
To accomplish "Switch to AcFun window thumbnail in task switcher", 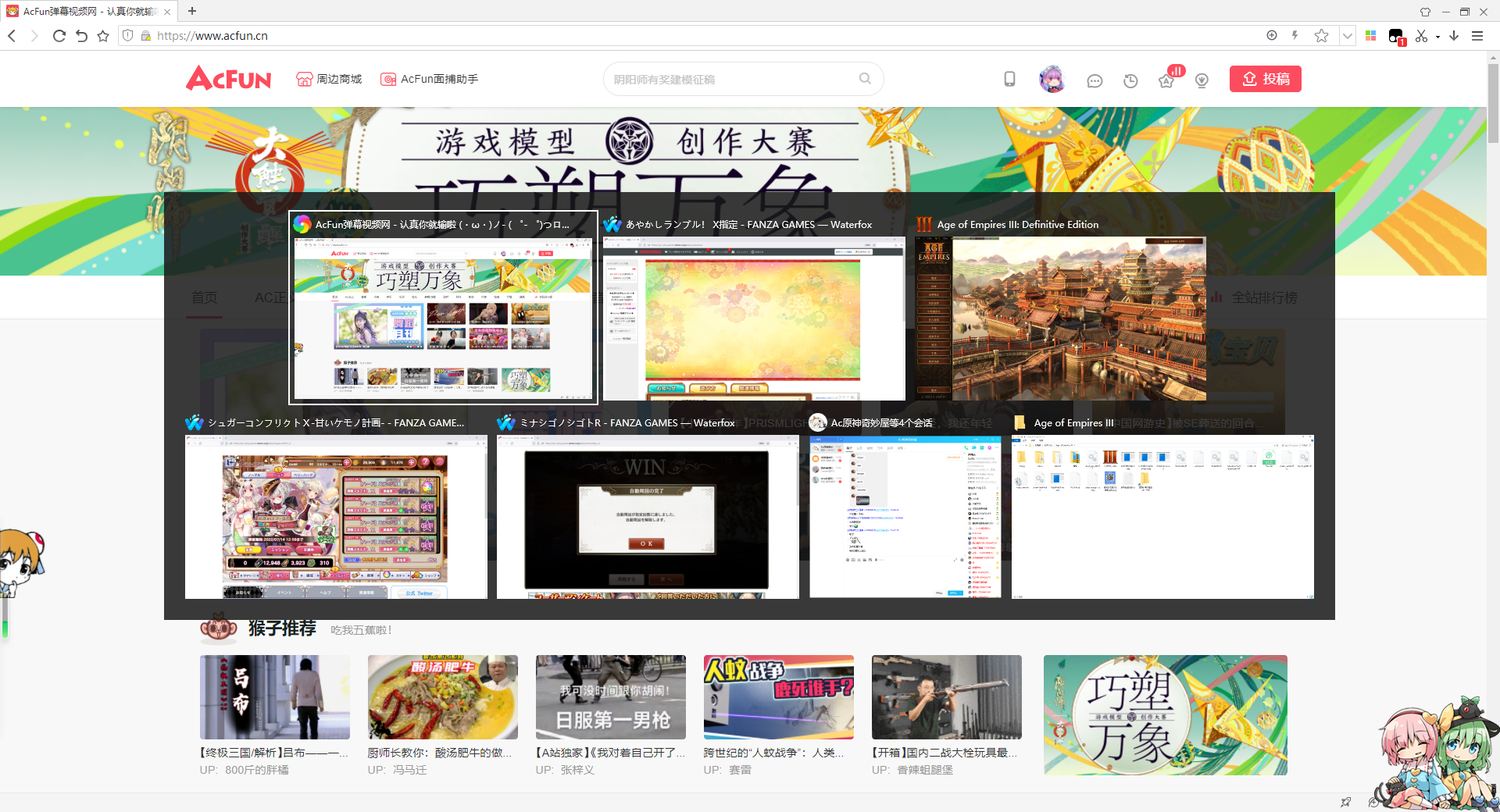I will (x=444, y=308).
